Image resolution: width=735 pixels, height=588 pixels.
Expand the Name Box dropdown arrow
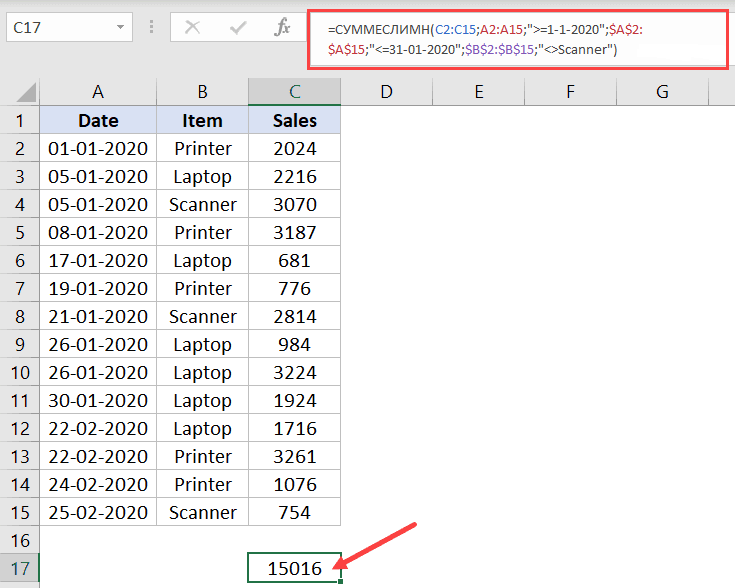point(120,27)
